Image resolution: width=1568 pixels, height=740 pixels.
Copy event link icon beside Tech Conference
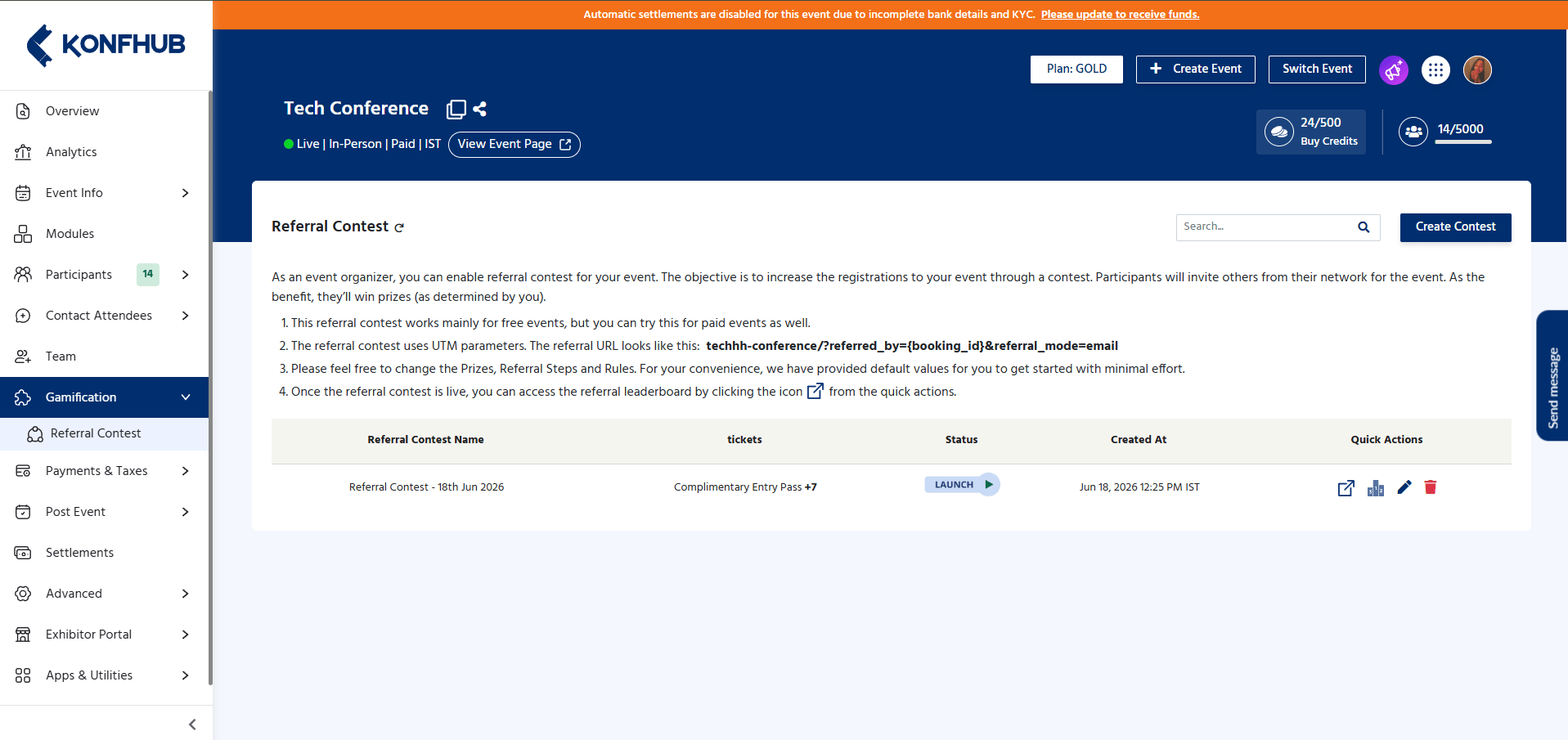pos(456,110)
